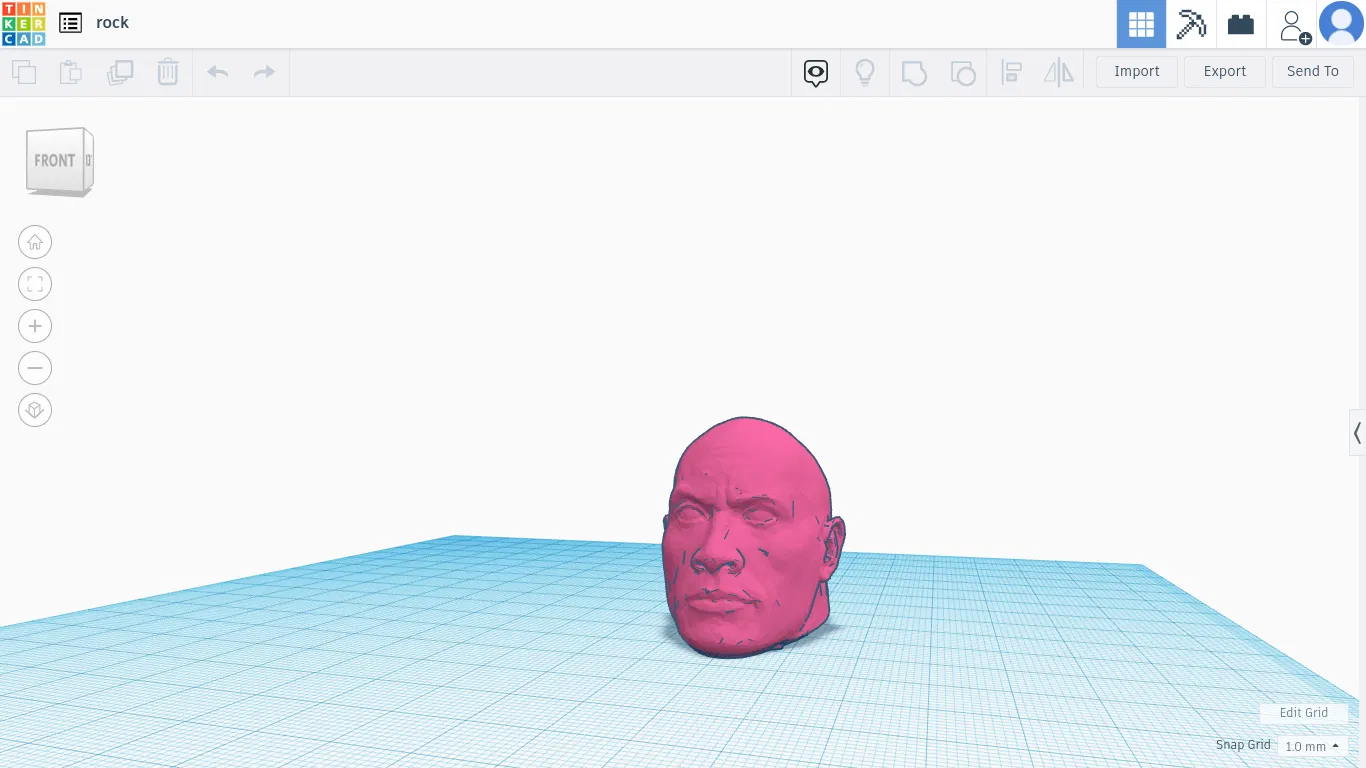Click the Export button
1366x768 pixels.
point(1225,72)
